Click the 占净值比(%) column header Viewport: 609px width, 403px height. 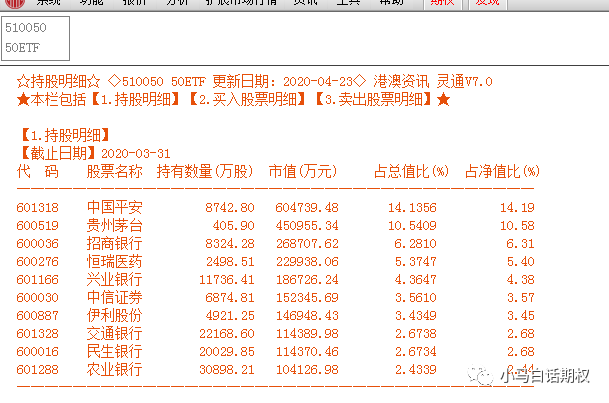(x=503, y=171)
